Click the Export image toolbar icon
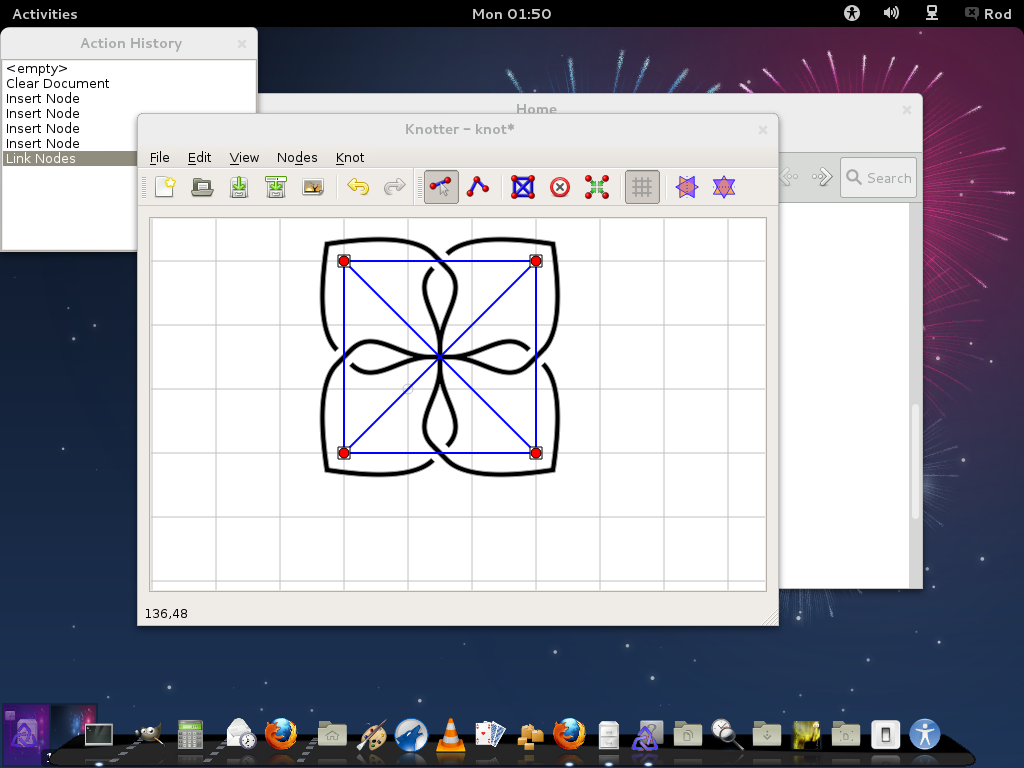 [x=313, y=187]
